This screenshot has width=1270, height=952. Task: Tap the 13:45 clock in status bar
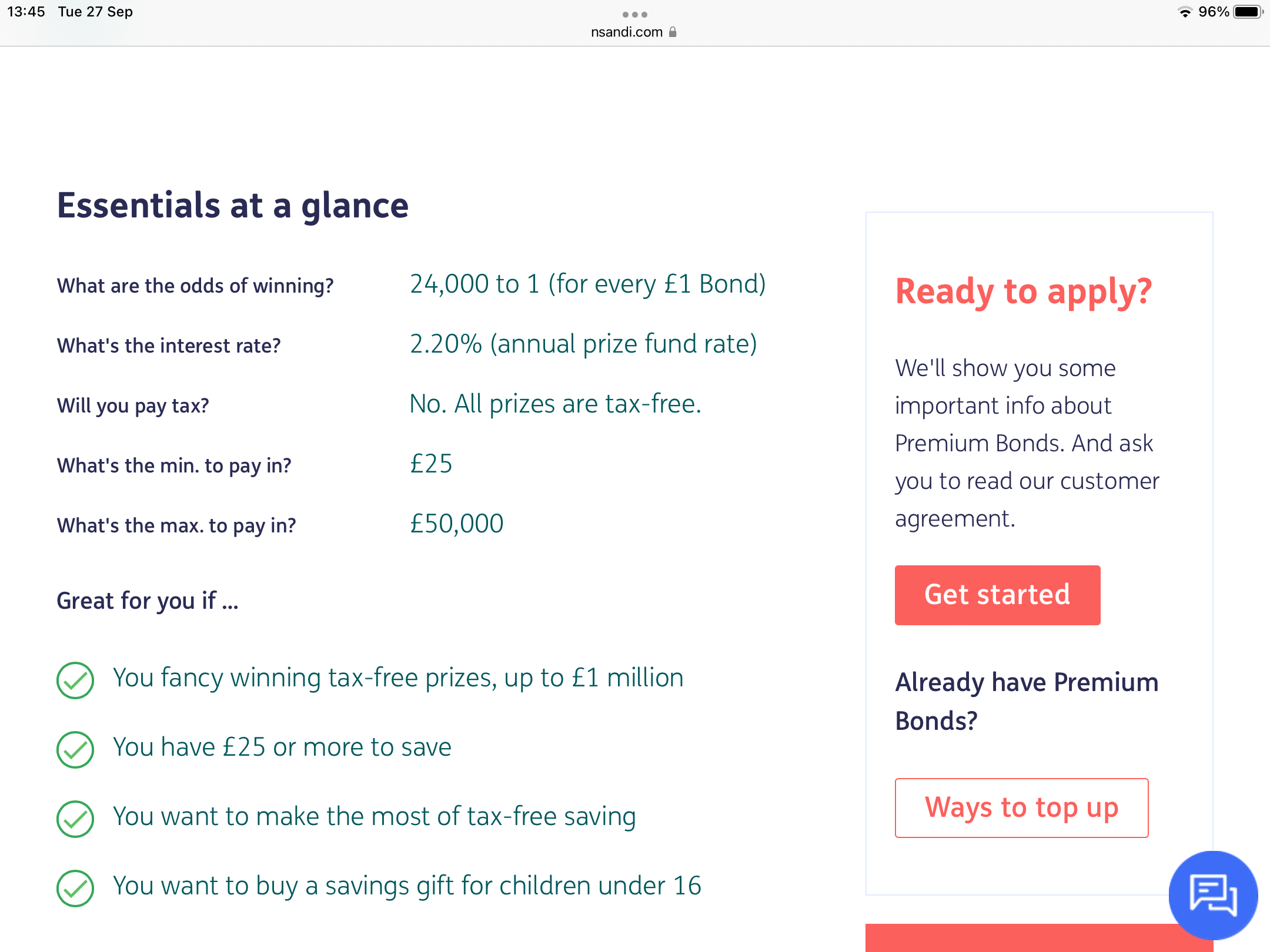(26, 12)
